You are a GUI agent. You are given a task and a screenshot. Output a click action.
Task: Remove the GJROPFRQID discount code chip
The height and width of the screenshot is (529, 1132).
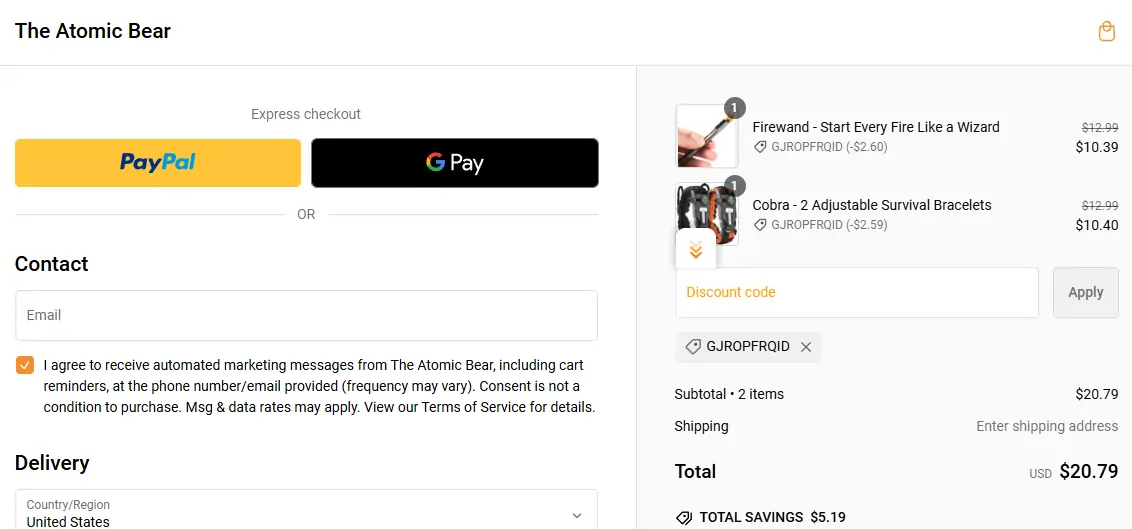click(806, 347)
